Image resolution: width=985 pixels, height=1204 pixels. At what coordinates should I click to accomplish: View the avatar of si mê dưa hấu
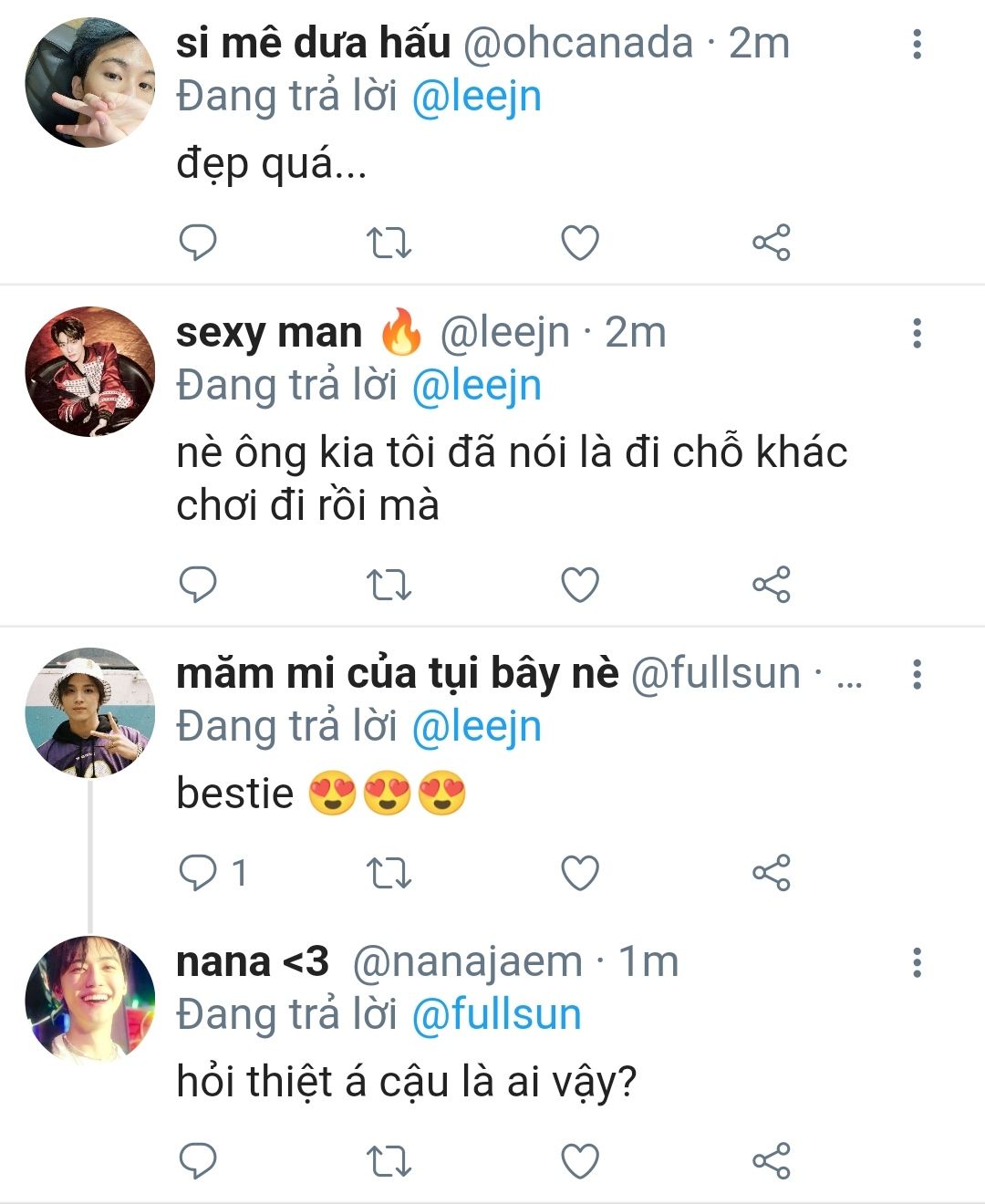point(89,82)
